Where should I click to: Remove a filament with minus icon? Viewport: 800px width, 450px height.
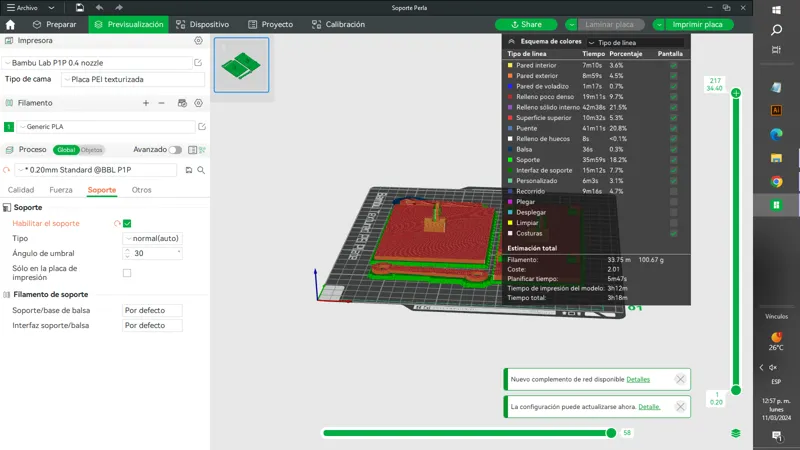coord(161,103)
